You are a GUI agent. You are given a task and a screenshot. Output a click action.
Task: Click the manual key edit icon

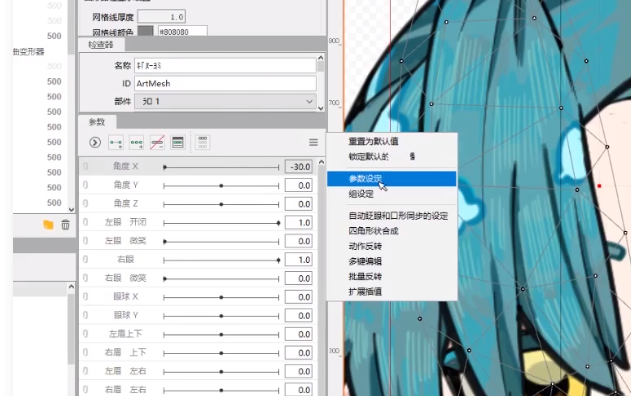[177, 142]
